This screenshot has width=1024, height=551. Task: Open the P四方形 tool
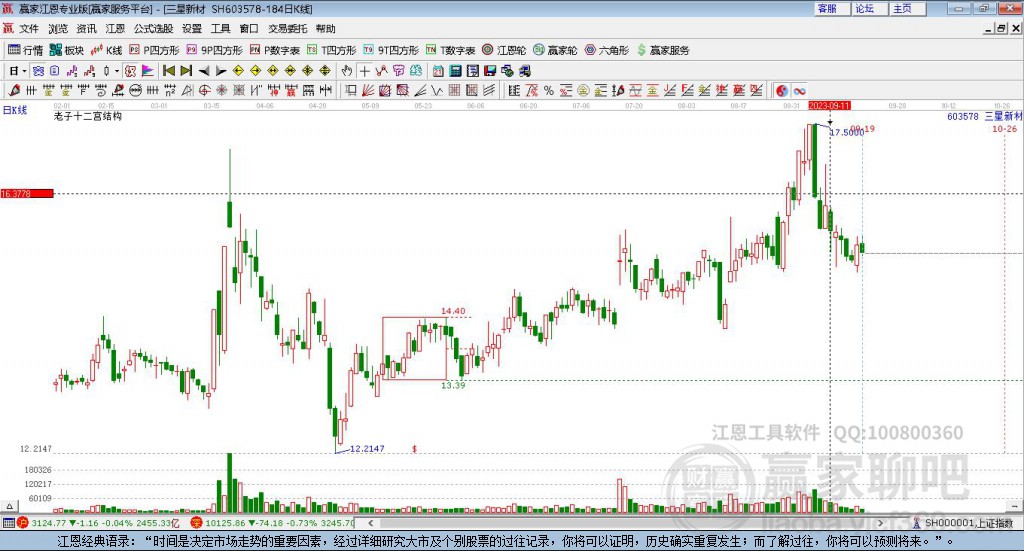tap(153, 50)
